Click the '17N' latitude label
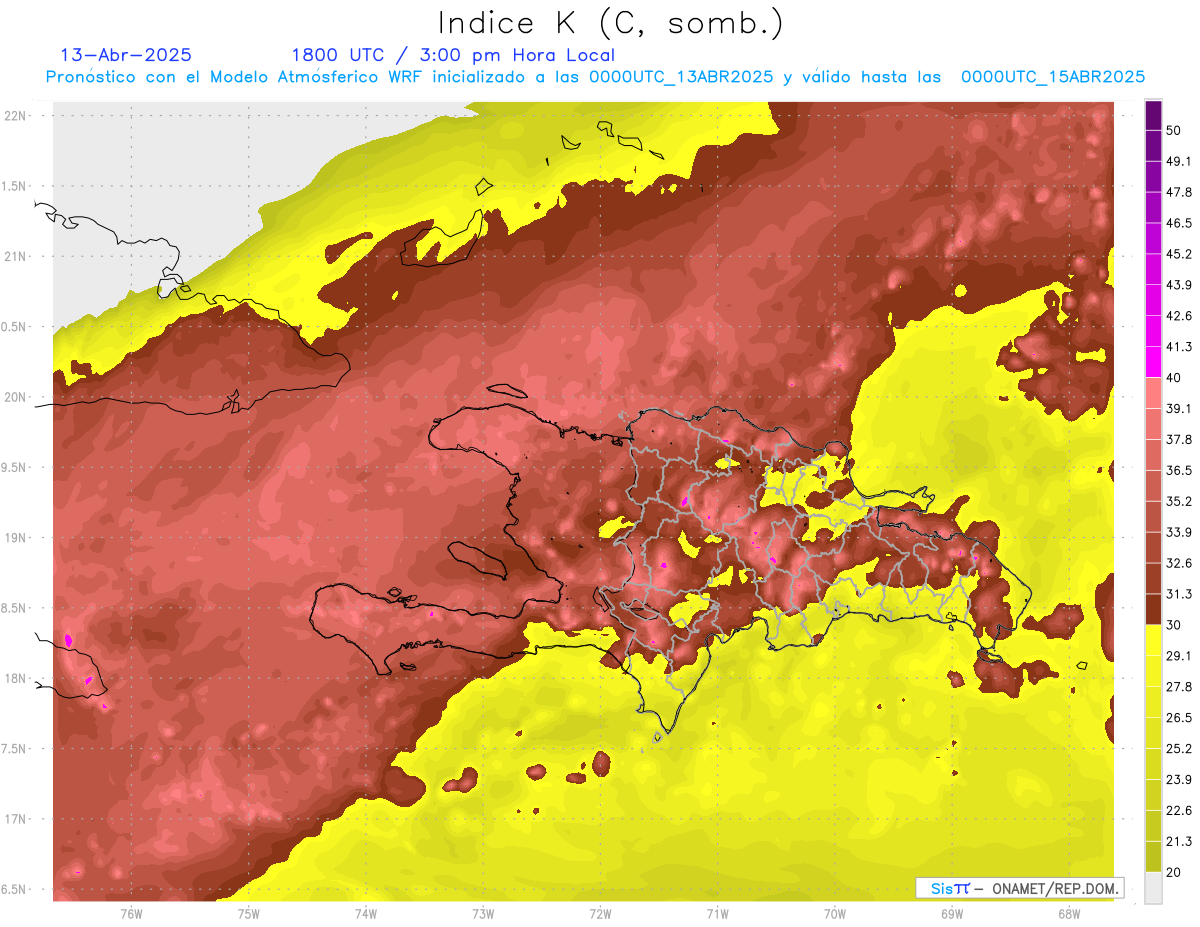1200x927 pixels. [15, 819]
